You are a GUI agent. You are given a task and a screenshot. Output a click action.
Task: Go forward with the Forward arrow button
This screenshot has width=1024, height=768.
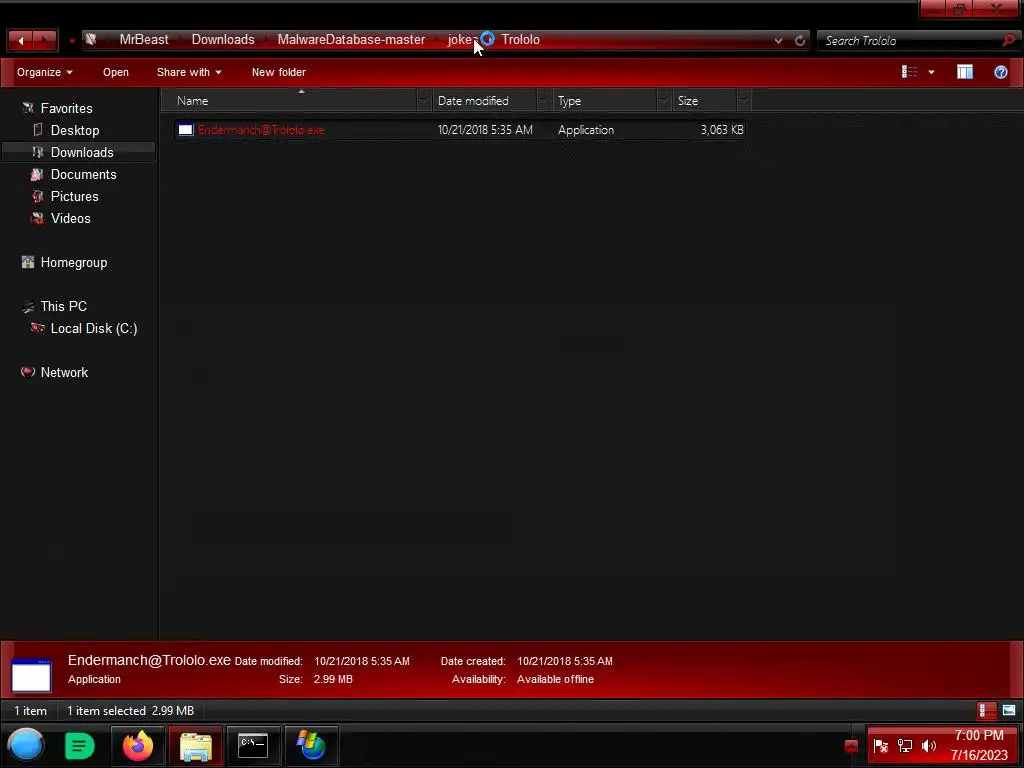pyautogui.click(x=44, y=40)
